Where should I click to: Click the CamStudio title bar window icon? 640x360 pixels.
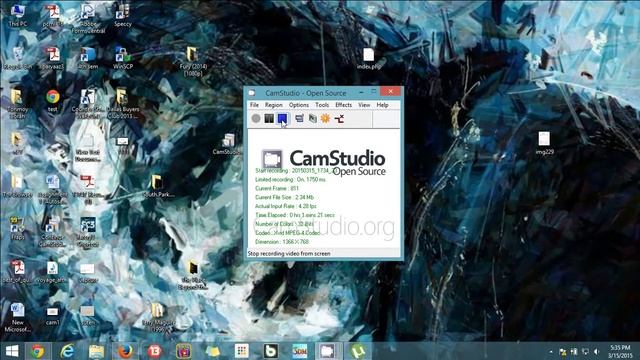(x=252, y=93)
